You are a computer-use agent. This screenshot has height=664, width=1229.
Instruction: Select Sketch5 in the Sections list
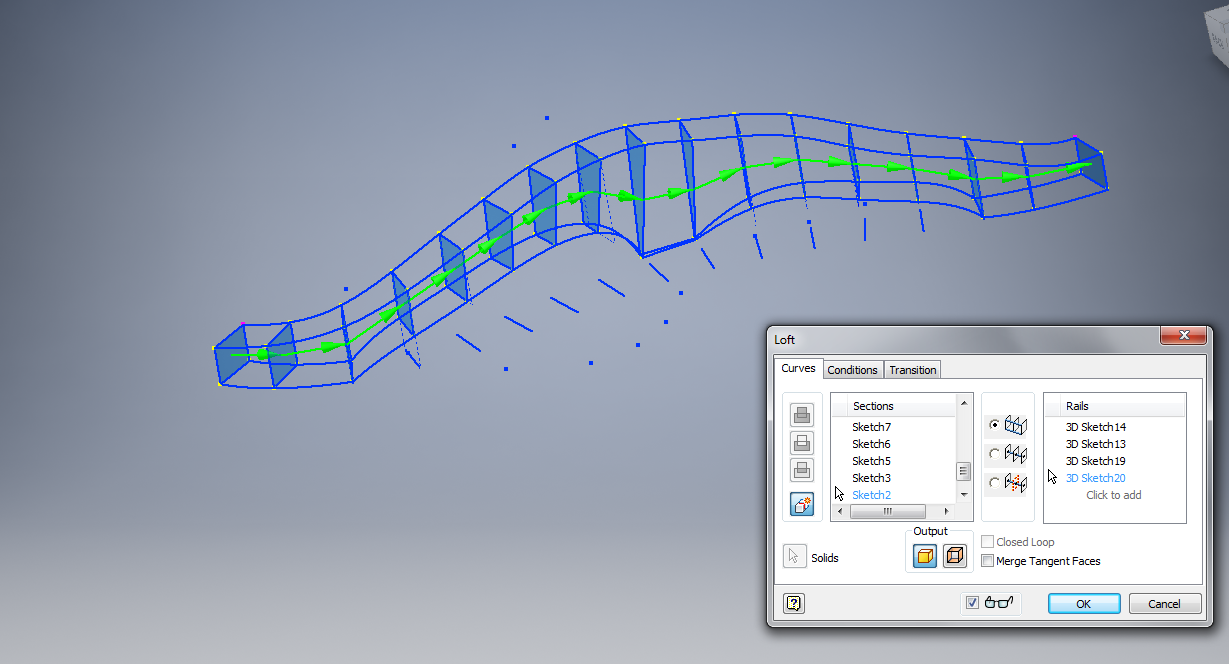pyautogui.click(x=870, y=461)
